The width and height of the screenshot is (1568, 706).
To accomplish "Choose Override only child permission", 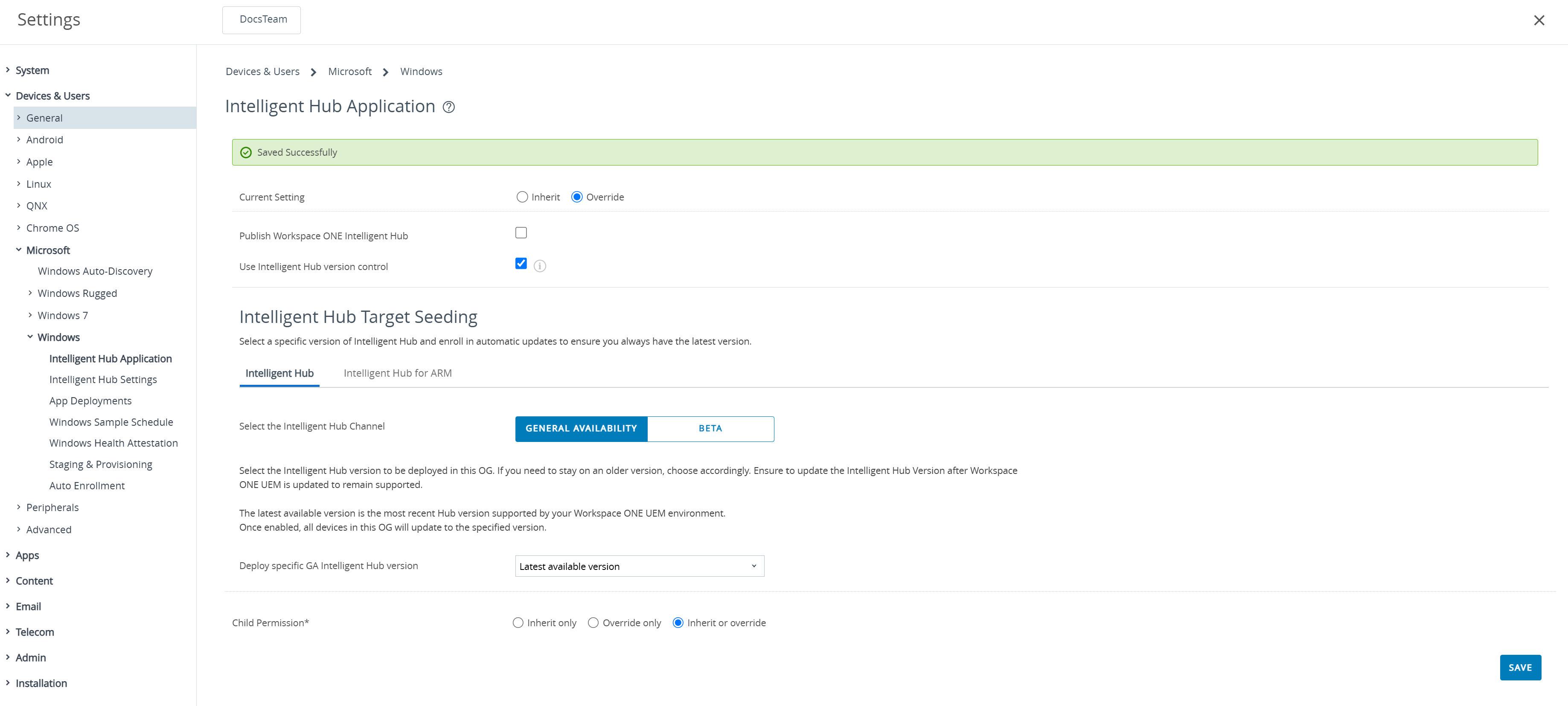I will (x=593, y=623).
